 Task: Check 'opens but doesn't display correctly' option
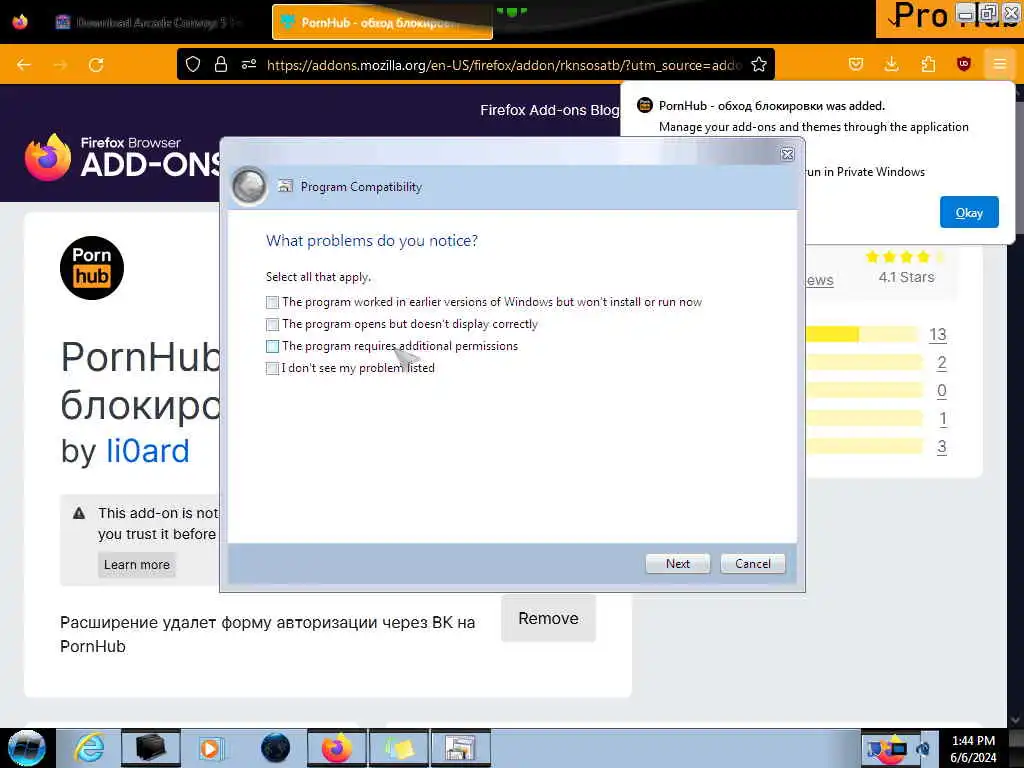point(272,325)
